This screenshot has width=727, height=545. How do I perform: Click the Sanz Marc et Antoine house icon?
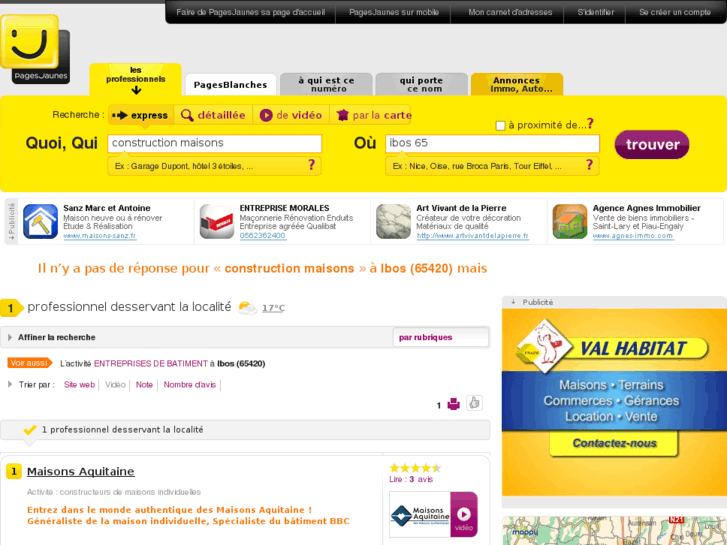41,222
